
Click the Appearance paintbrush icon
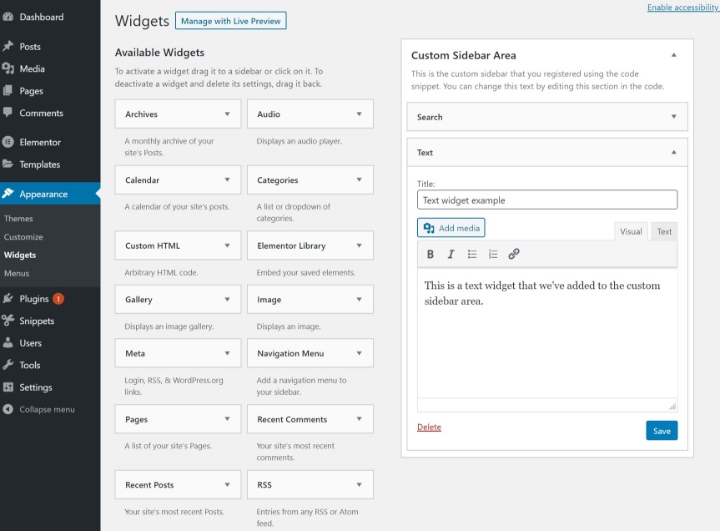(7, 194)
